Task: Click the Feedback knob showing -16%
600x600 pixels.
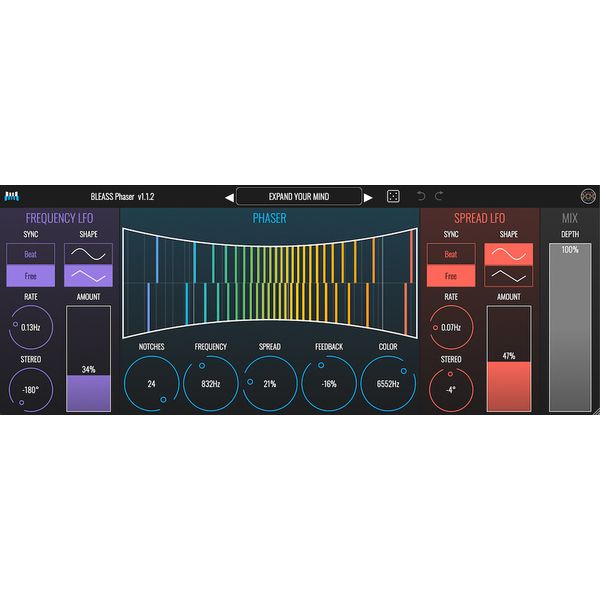Action: point(329,383)
